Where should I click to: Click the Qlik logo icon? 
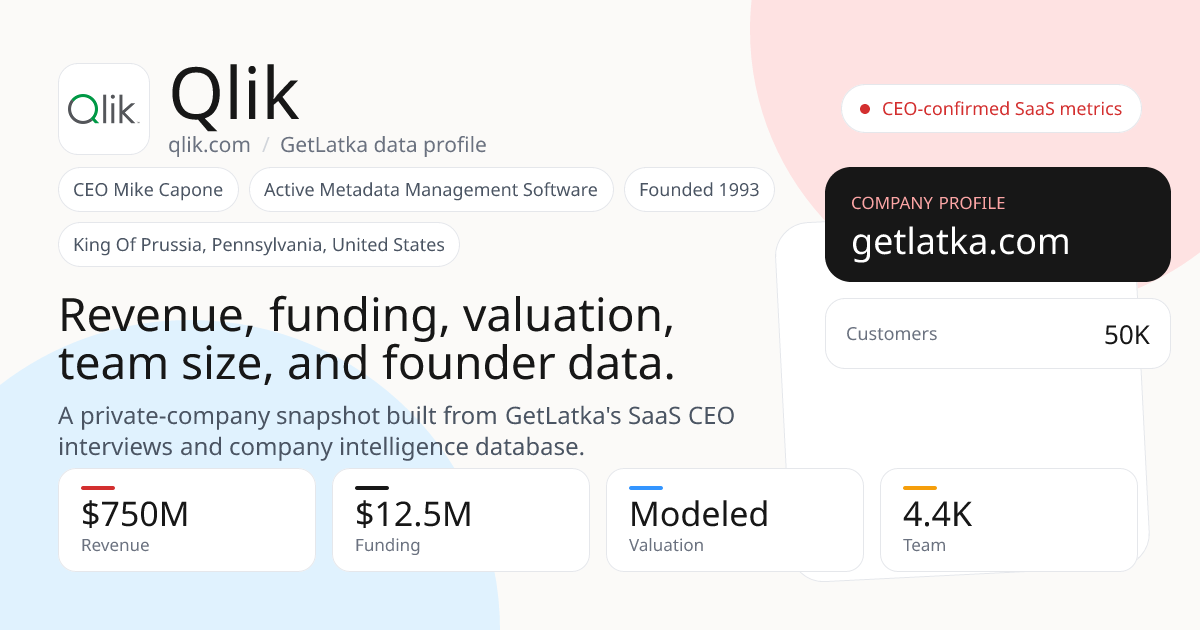click(x=104, y=109)
